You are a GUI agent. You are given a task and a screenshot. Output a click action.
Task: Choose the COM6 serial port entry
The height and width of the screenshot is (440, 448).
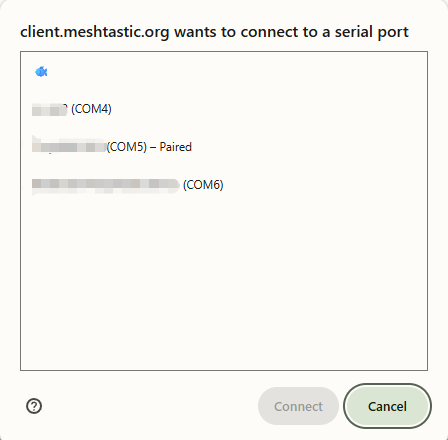(x=224, y=185)
